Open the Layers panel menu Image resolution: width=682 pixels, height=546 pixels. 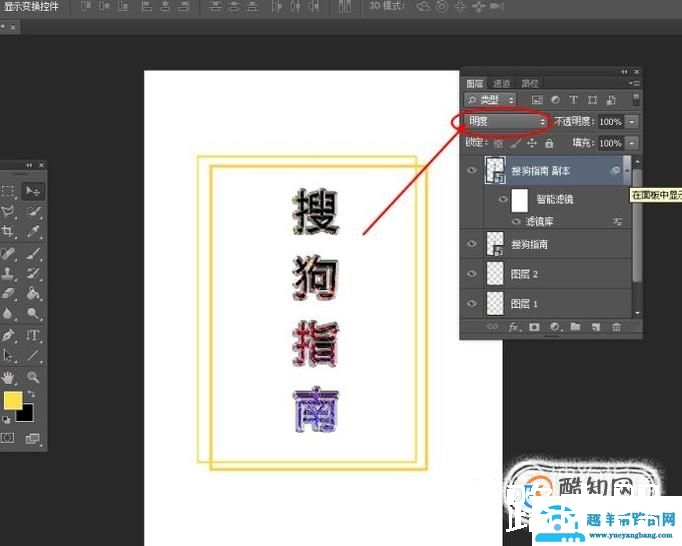pos(635,83)
